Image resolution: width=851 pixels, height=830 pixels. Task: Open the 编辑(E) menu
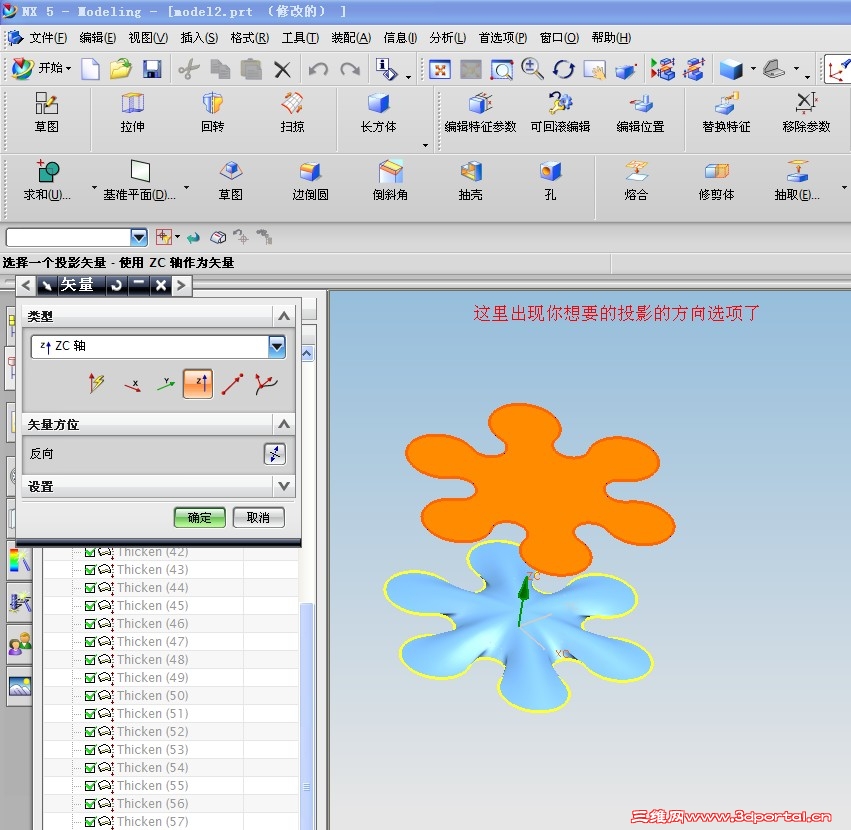click(x=97, y=37)
